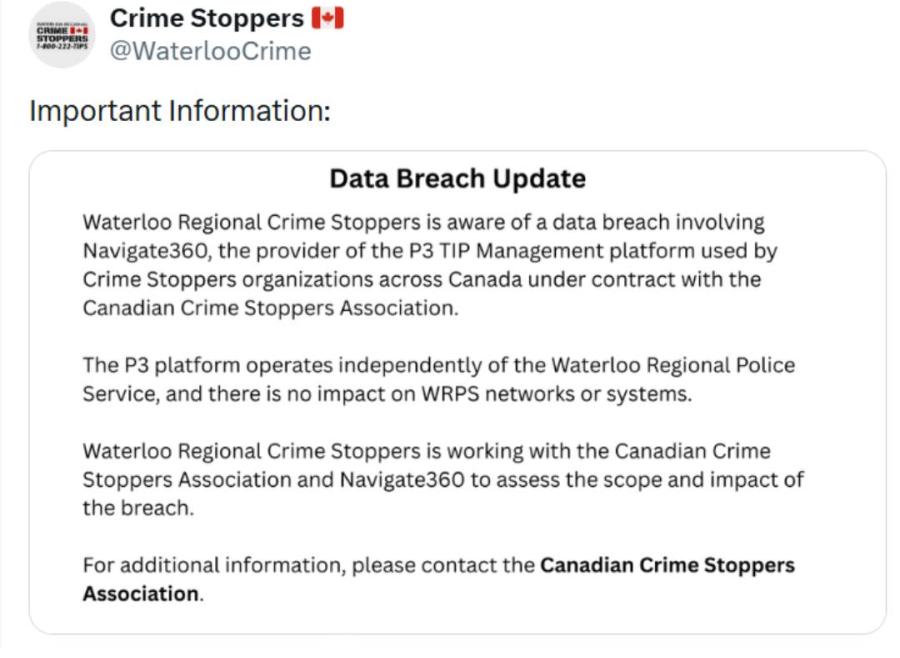Image resolution: width=900 pixels, height=658 pixels.
Task: Click 'Canadian Crime Stoppers Association.' in first paragraph
Action: point(271,308)
